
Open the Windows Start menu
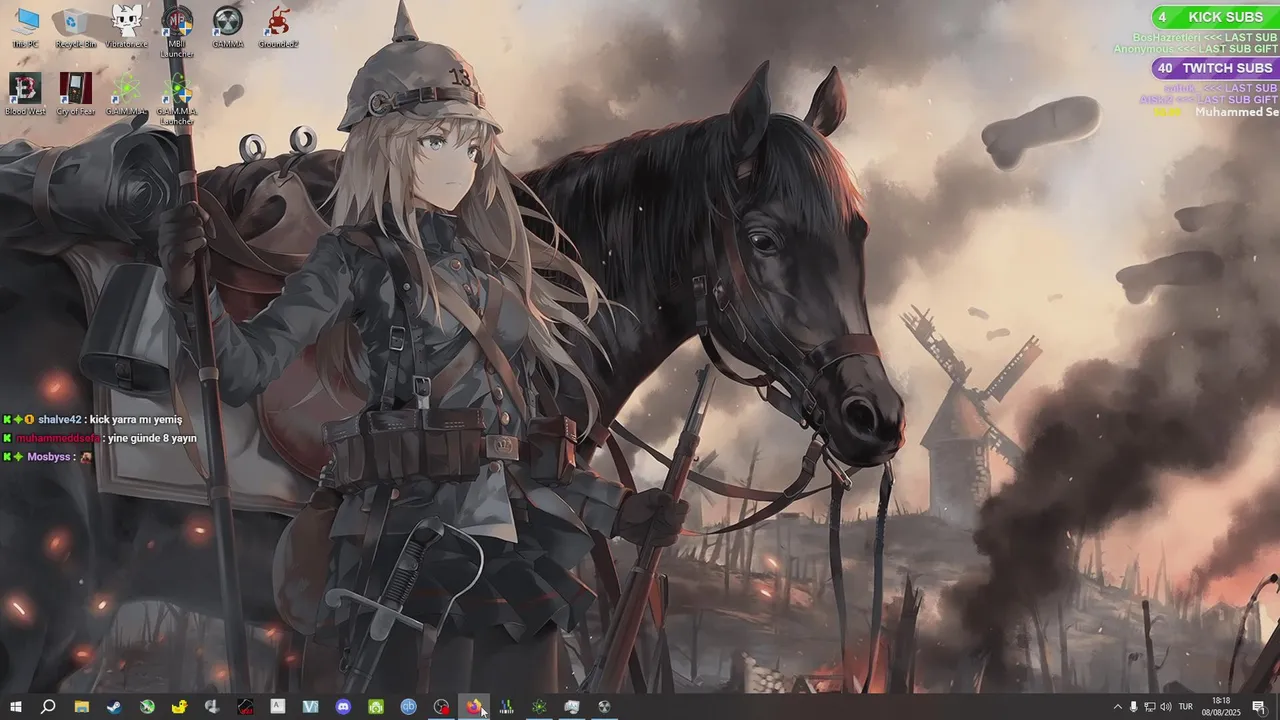point(15,707)
